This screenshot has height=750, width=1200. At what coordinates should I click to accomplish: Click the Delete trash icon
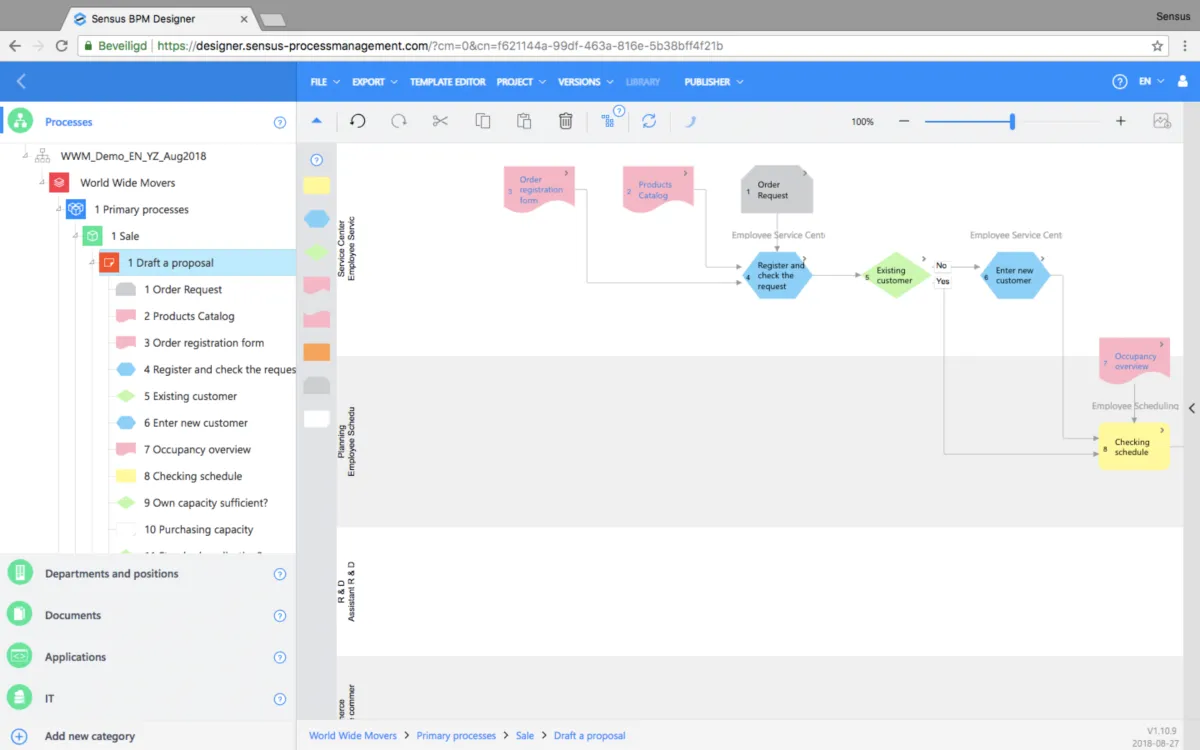tap(565, 121)
